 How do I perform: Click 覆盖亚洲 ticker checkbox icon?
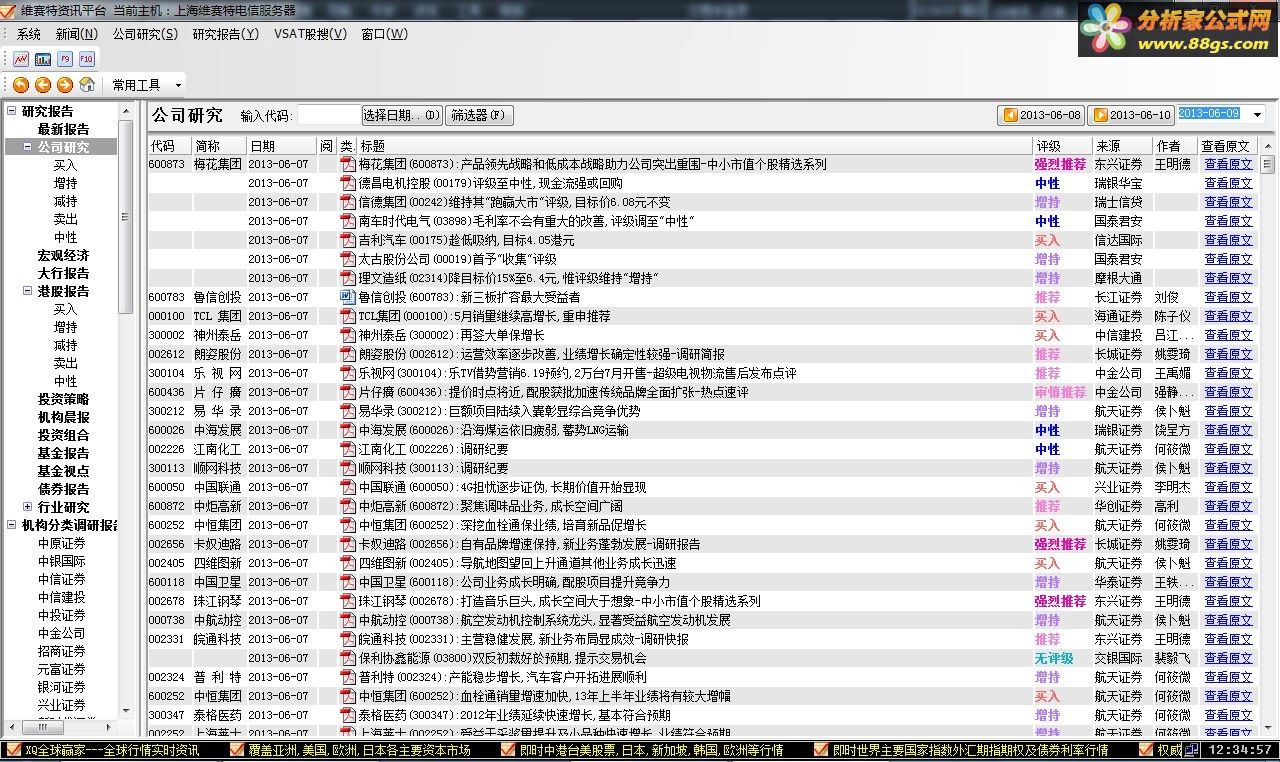point(236,750)
